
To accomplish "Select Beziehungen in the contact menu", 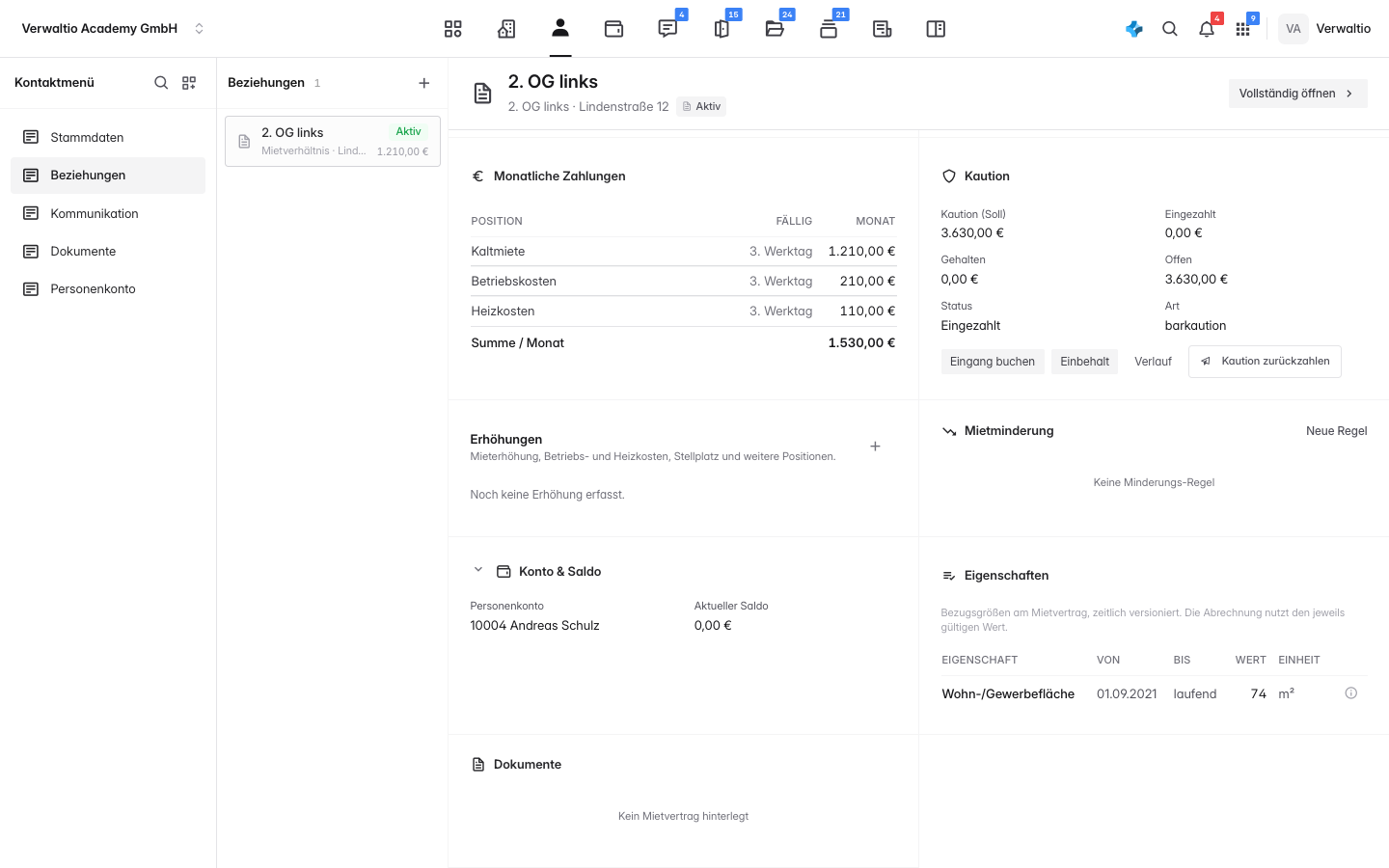I will tap(108, 176).
